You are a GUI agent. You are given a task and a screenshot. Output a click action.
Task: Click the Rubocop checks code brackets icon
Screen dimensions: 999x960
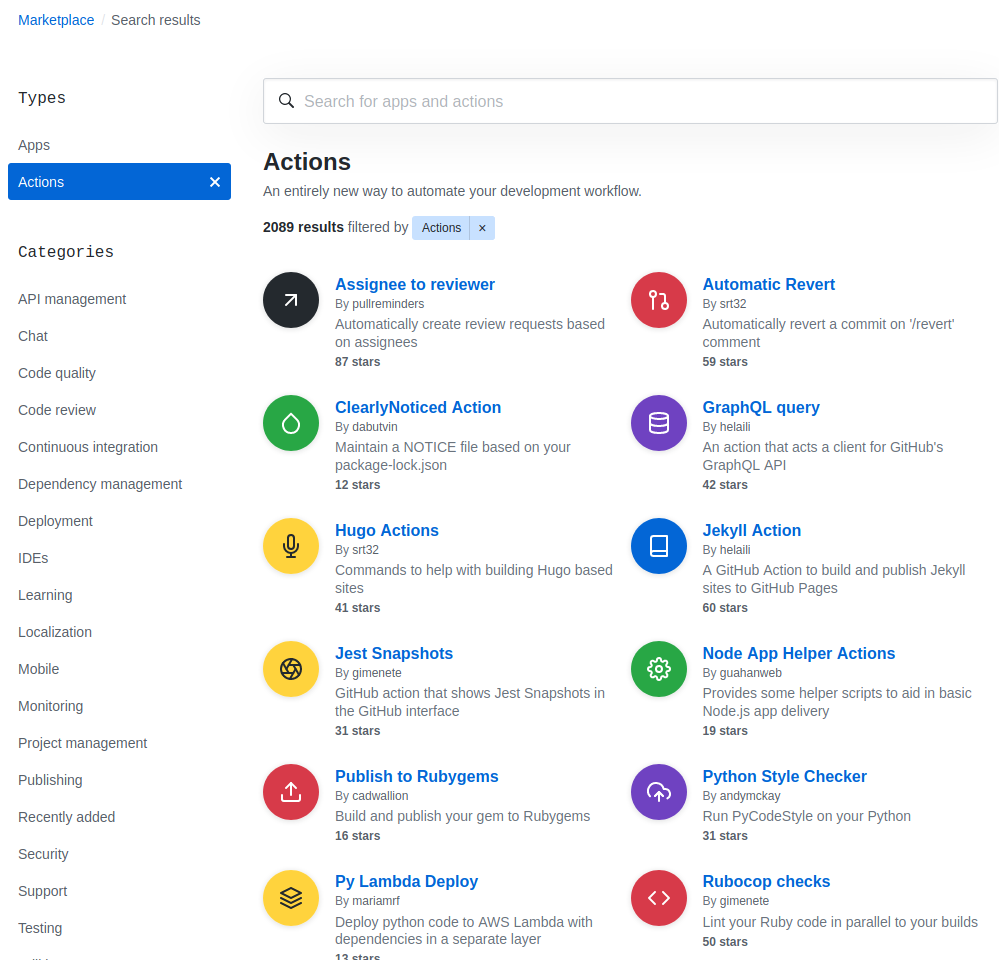tap(658, 897)
